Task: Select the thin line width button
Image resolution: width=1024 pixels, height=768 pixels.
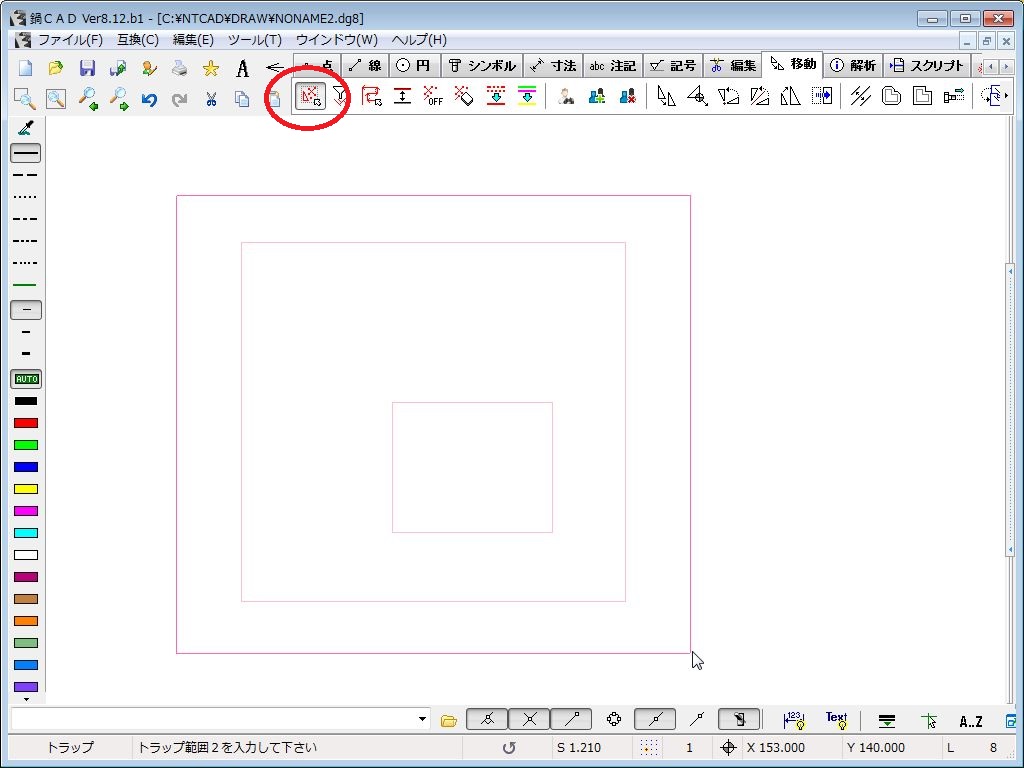Action: click(x=26, y=310)
